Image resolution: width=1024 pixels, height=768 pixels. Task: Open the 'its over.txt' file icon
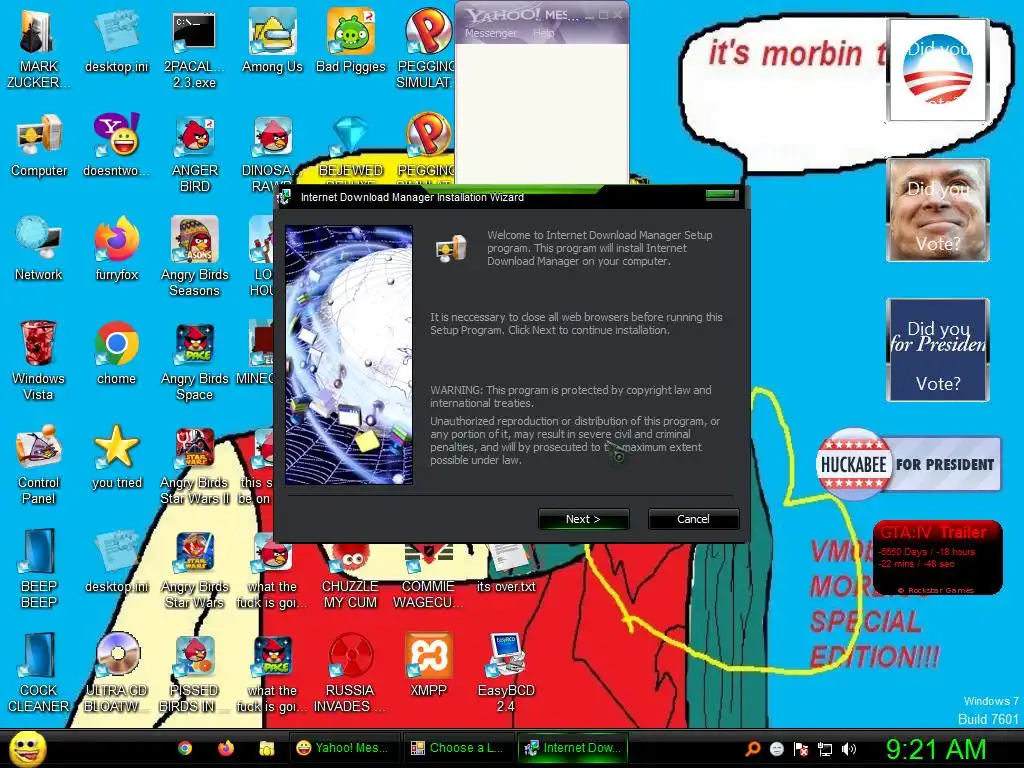coord(506,569)
